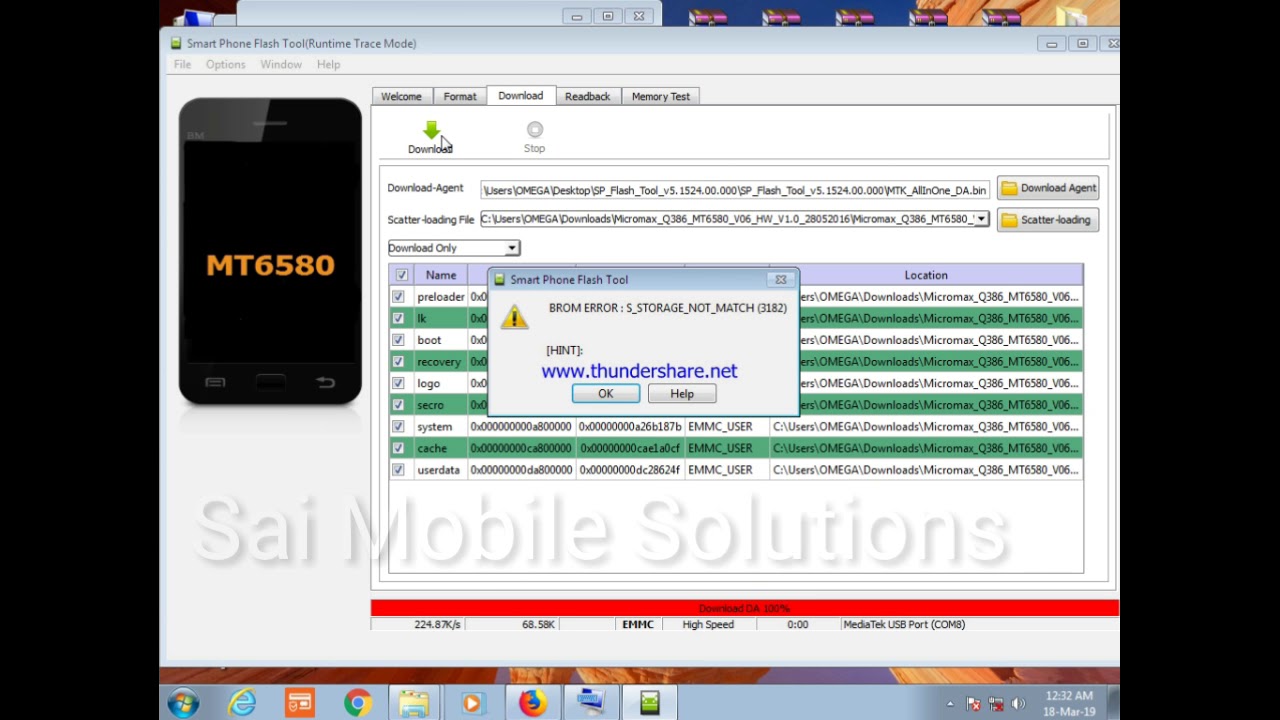
Task: Open Firefox from the taskbar
Action: click(x=532, y=703)
